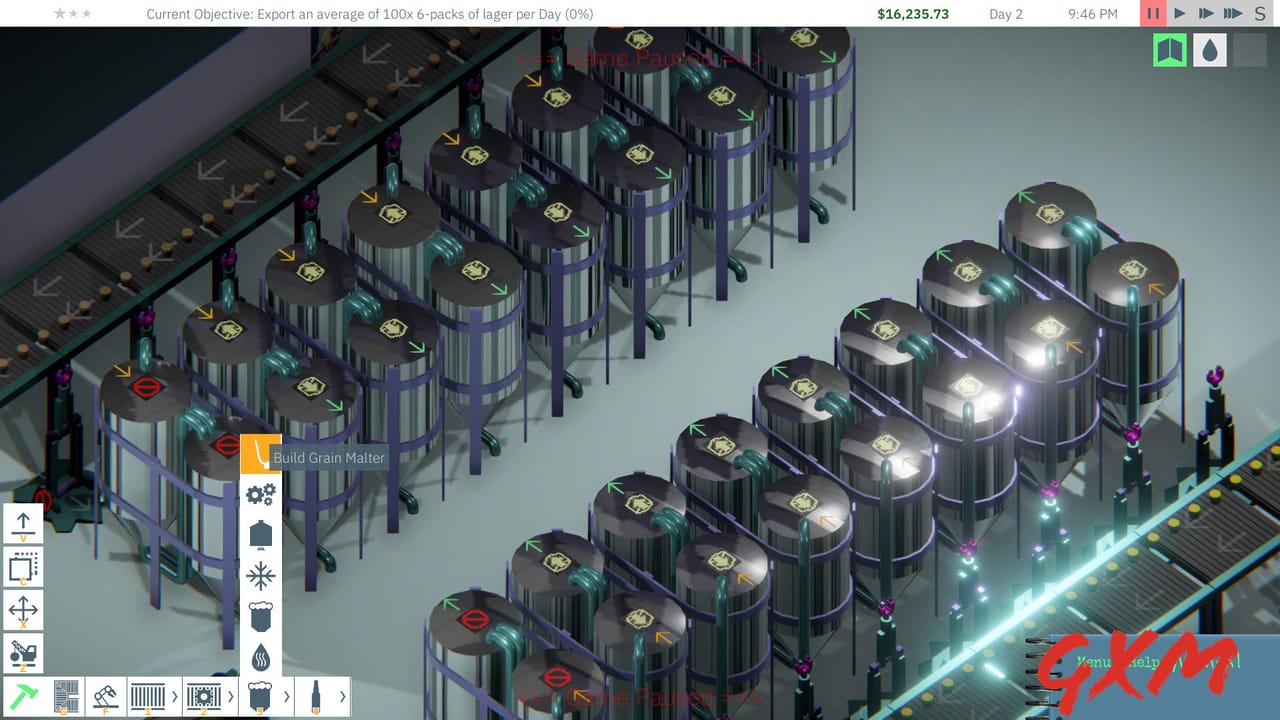1280x720 pixels.
Task: Expand the conveyor category chevron next to 1
Action: 176,695
